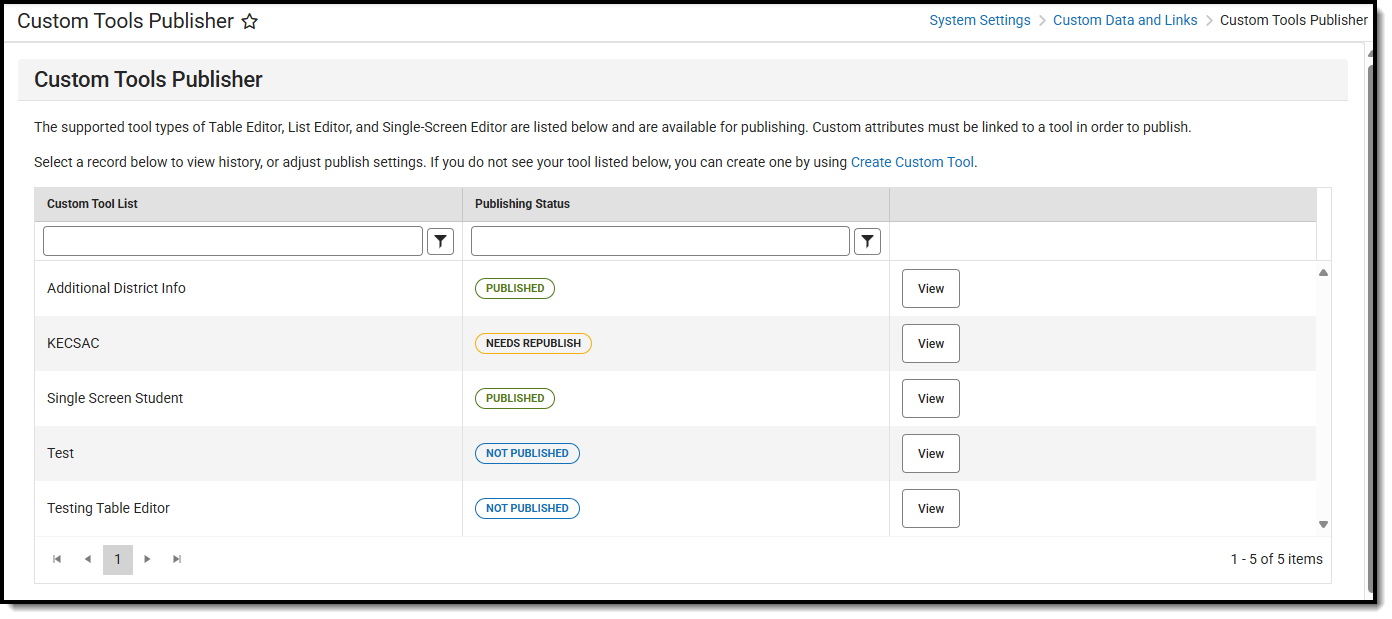Select page 1 in the pagination bar
This screenshot has height=619, width=1392.
(117, 559)
